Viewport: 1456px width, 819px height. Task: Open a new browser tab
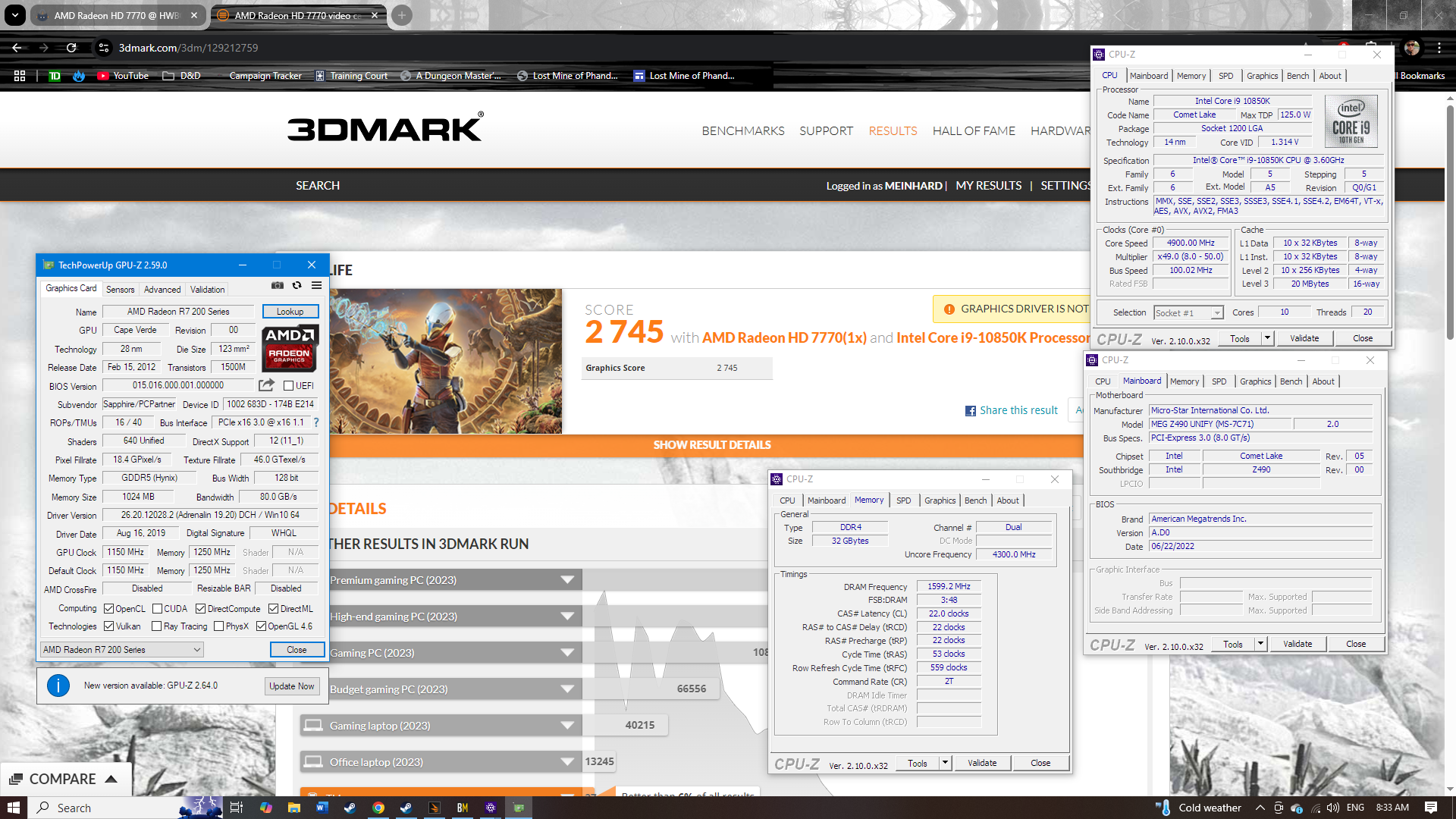(402, 15)
